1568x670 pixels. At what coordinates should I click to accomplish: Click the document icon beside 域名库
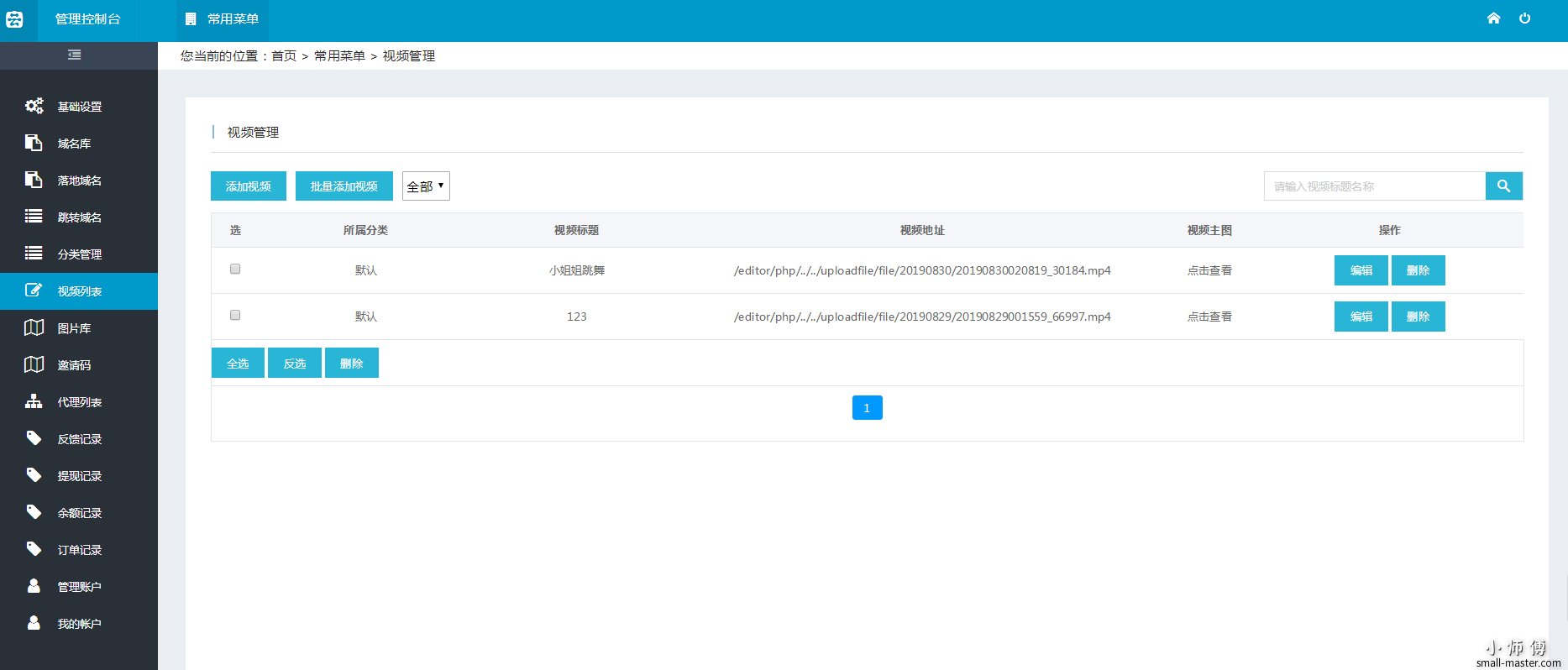pos(34,143)
